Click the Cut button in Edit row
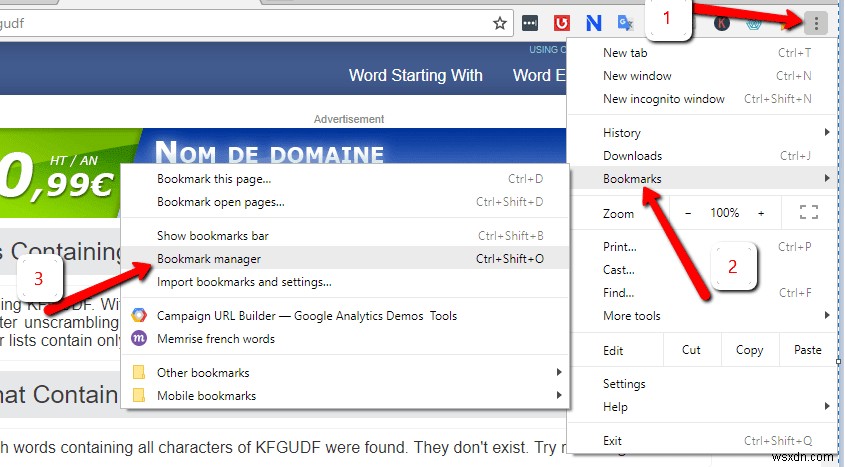This screenshot has height=467, width=845. [691, 350]
